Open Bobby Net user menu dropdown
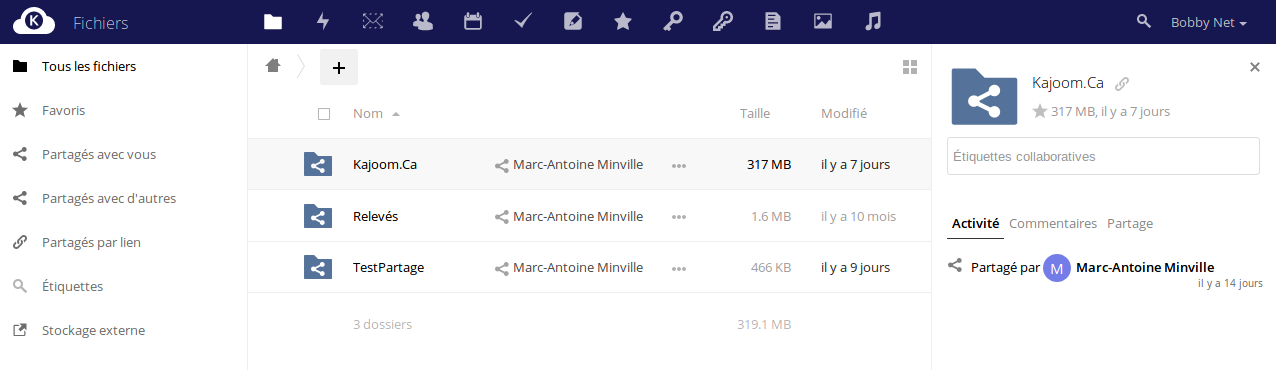 (x=1209, y=22)
